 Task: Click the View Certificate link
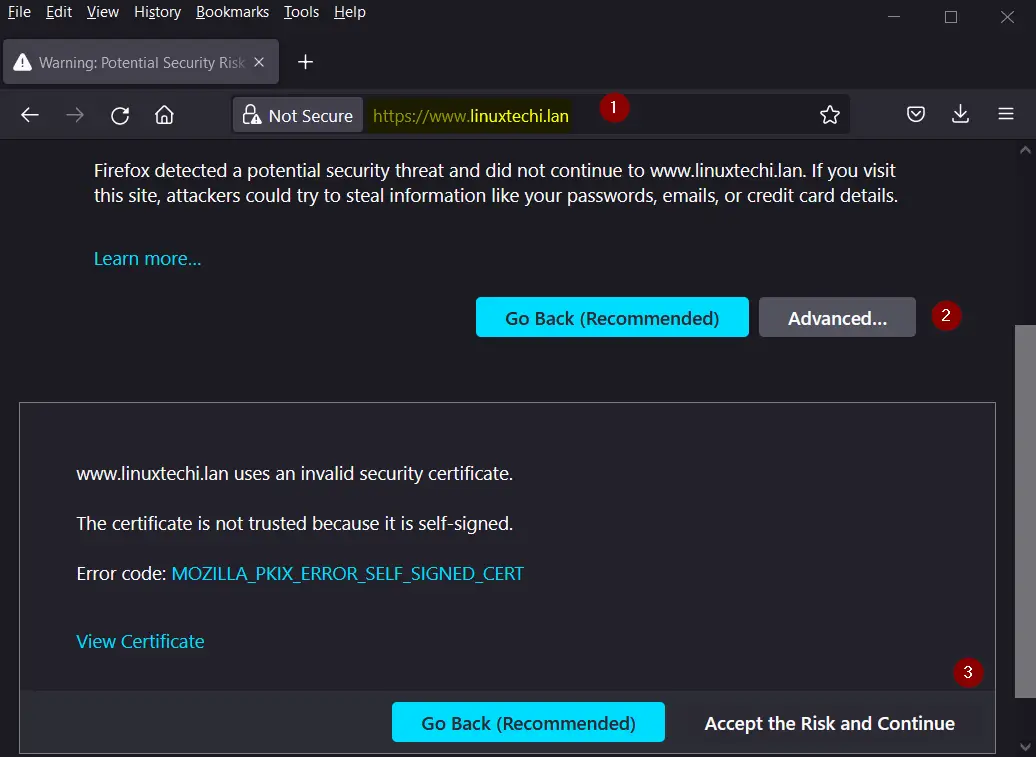140,642
